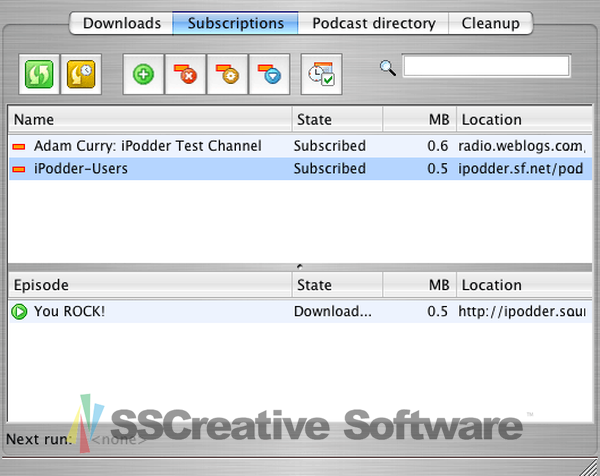
Task: Click the feed icon with blue down arrow
Action: click(x=270, y=74)
